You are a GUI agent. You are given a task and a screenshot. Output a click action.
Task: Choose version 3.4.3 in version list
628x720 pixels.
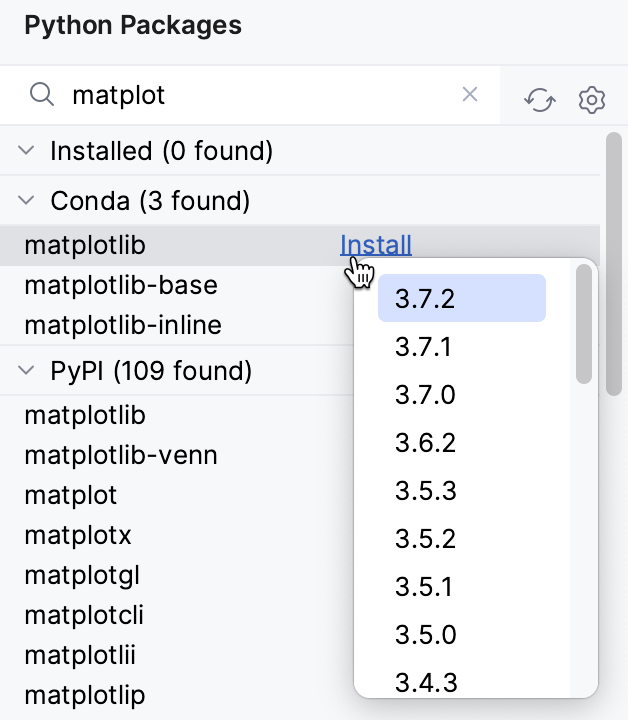(x=424, y=683)
